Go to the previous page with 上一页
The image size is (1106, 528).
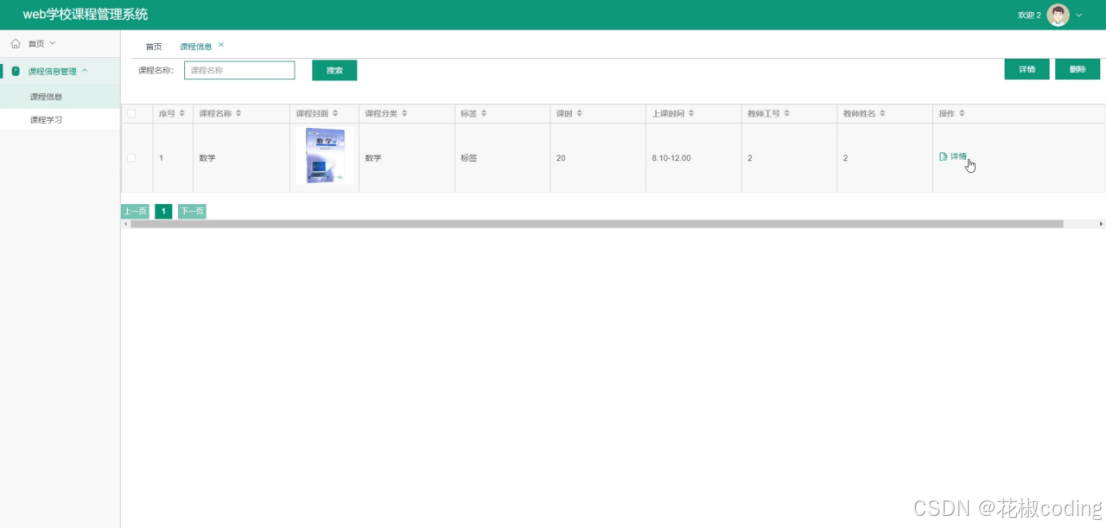tap(135, 211)
